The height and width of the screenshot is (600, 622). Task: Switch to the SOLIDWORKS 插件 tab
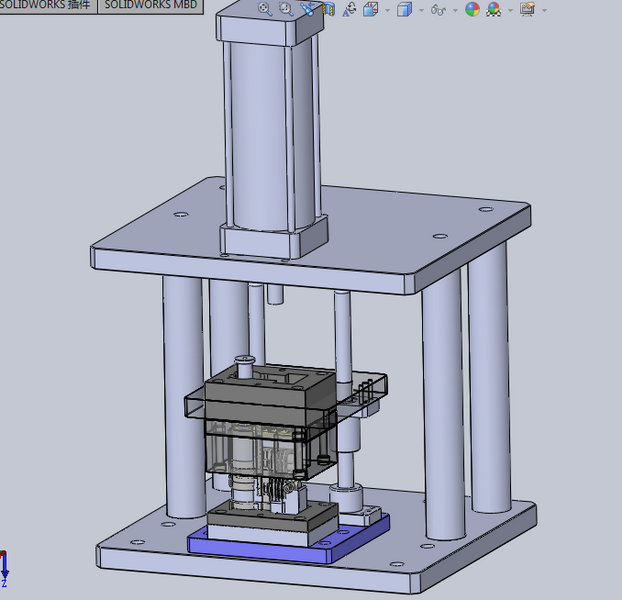pyautogui.click(x=46, y=6)
